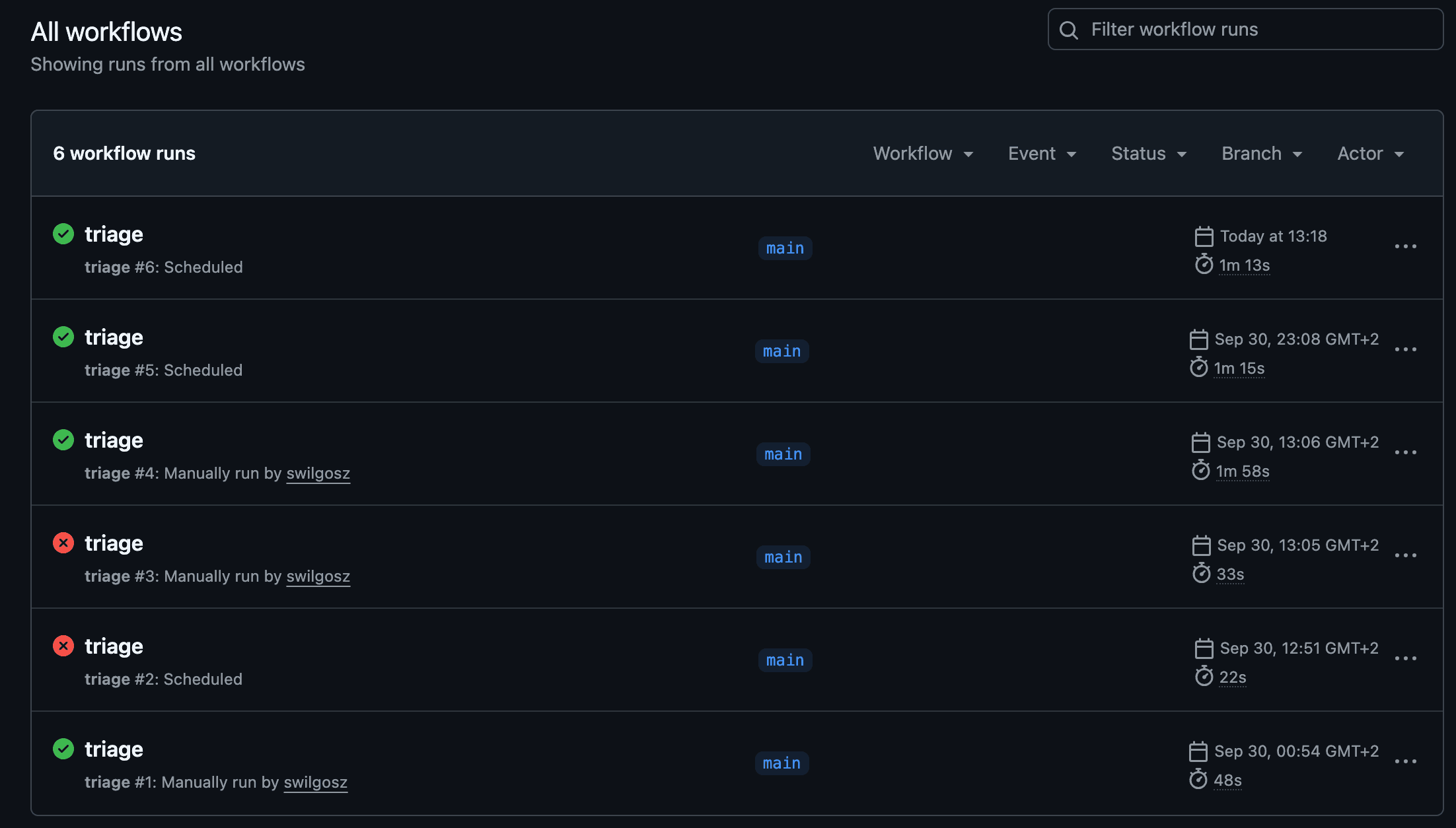Click the failed status icon for triage #3
1456x828 pixels.
(63, 543)
